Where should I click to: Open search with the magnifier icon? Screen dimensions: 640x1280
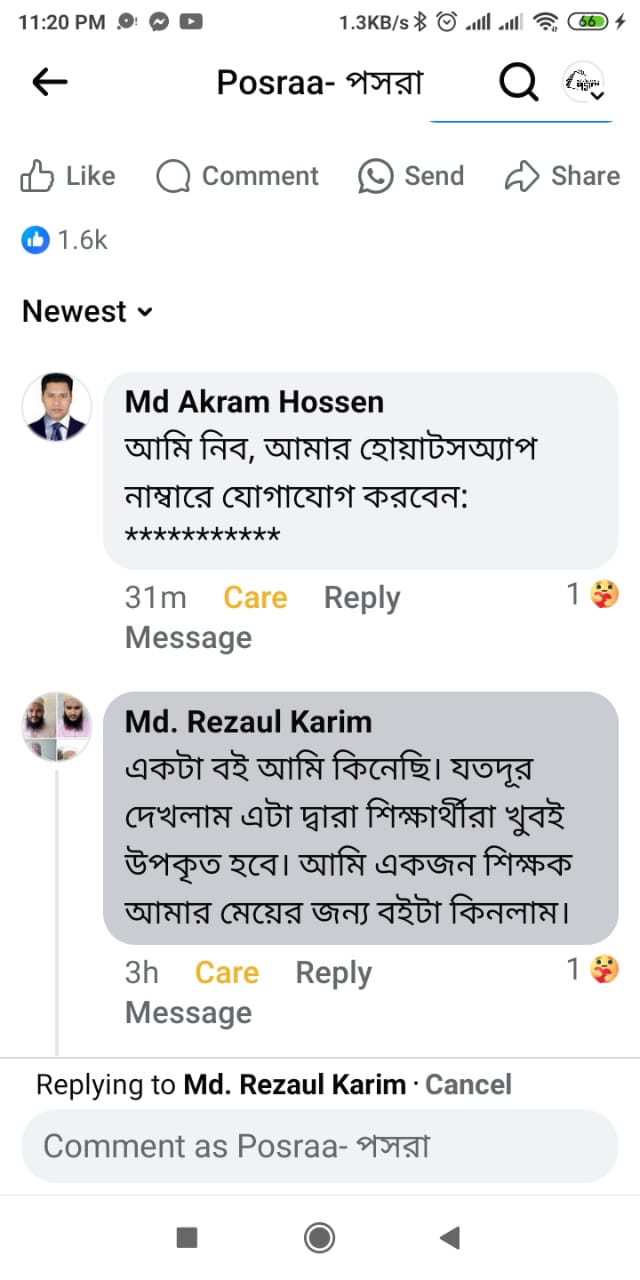[x=518, y=83]
